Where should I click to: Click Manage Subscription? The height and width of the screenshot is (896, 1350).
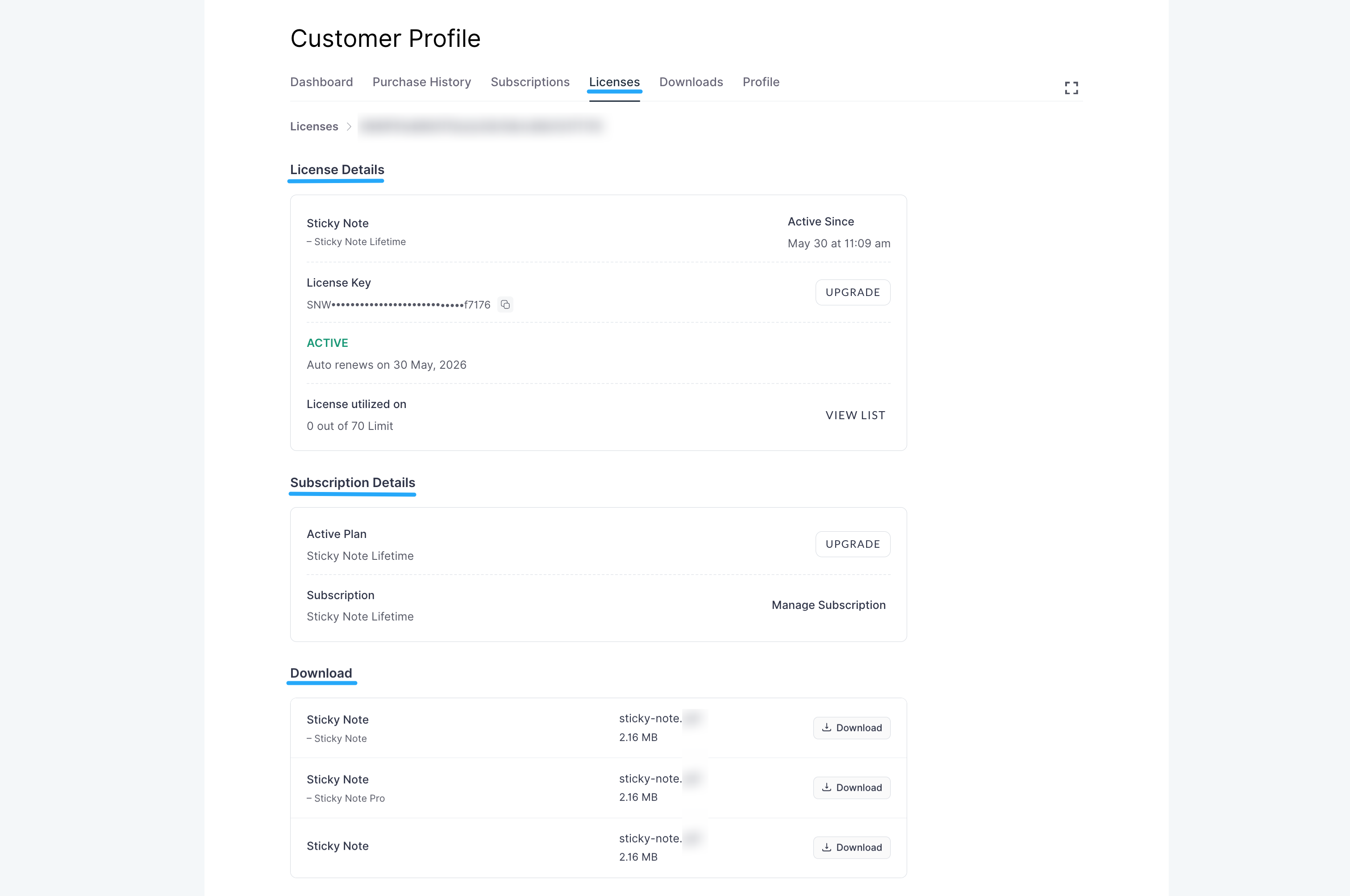(x=829, y=604)
